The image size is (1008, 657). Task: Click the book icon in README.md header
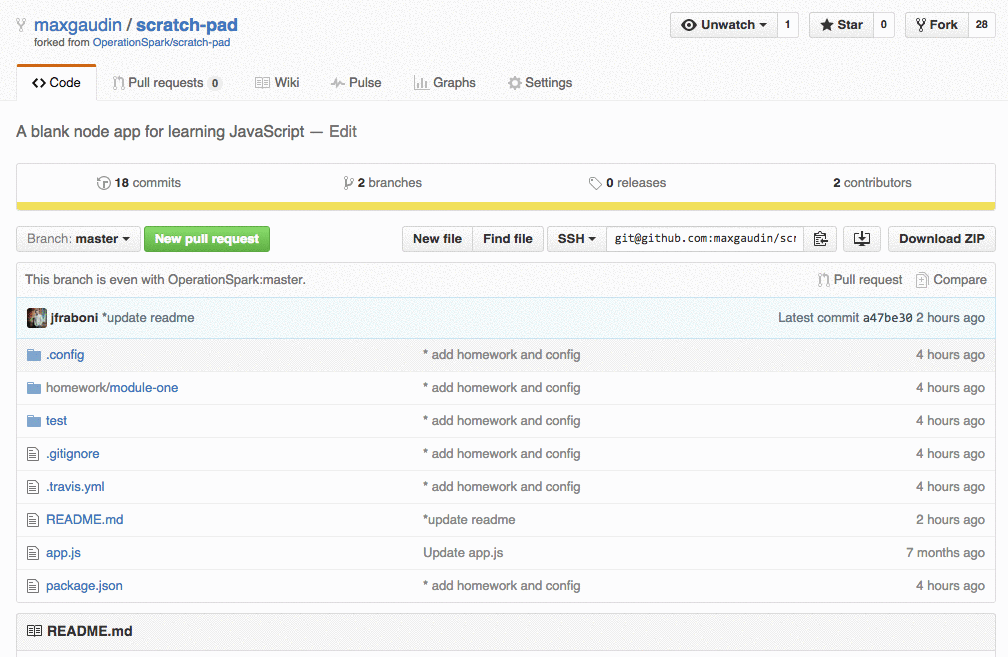coord(34,631)
